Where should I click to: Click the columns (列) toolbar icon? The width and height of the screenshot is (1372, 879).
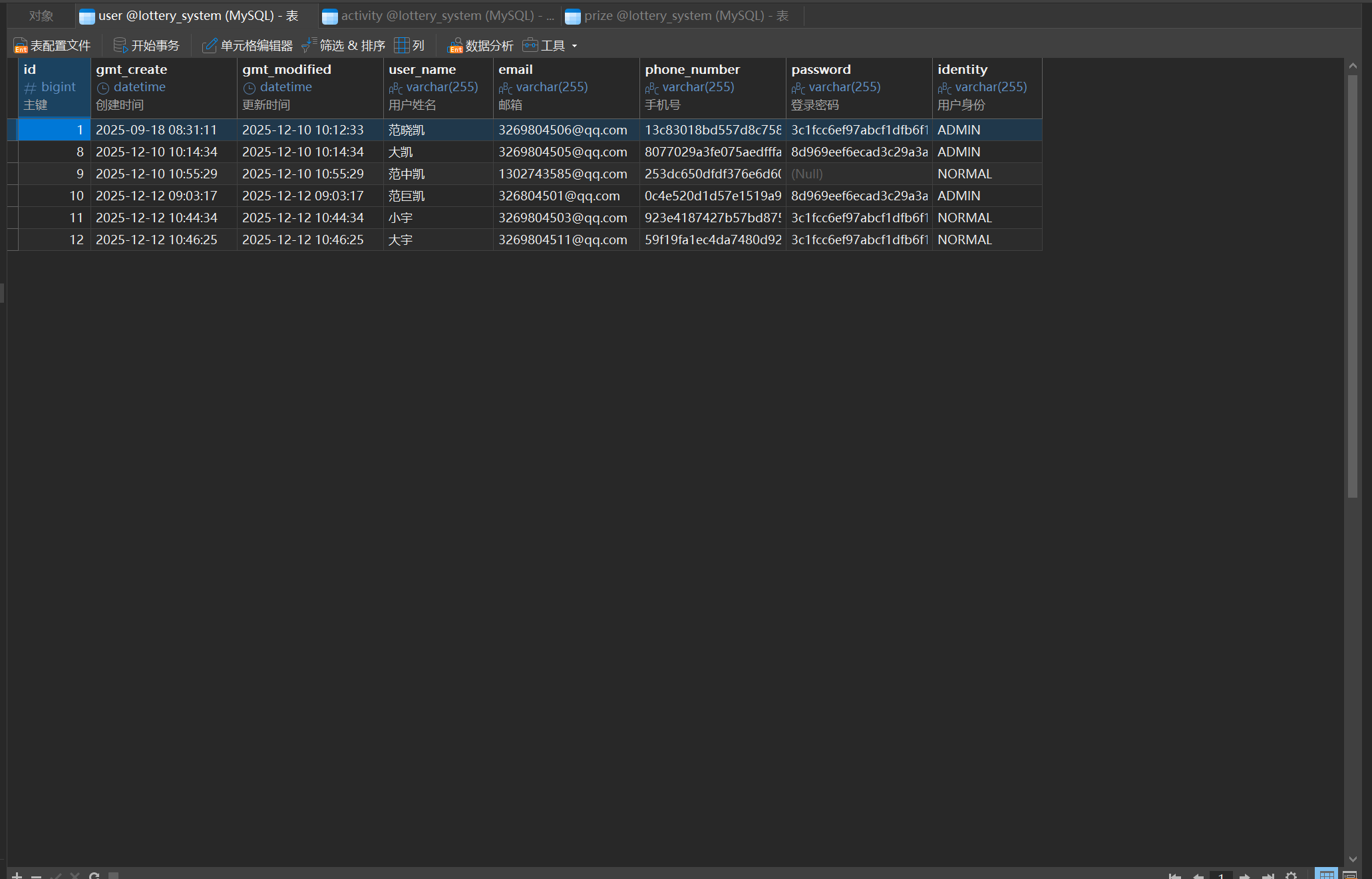[x=409, y=45]
